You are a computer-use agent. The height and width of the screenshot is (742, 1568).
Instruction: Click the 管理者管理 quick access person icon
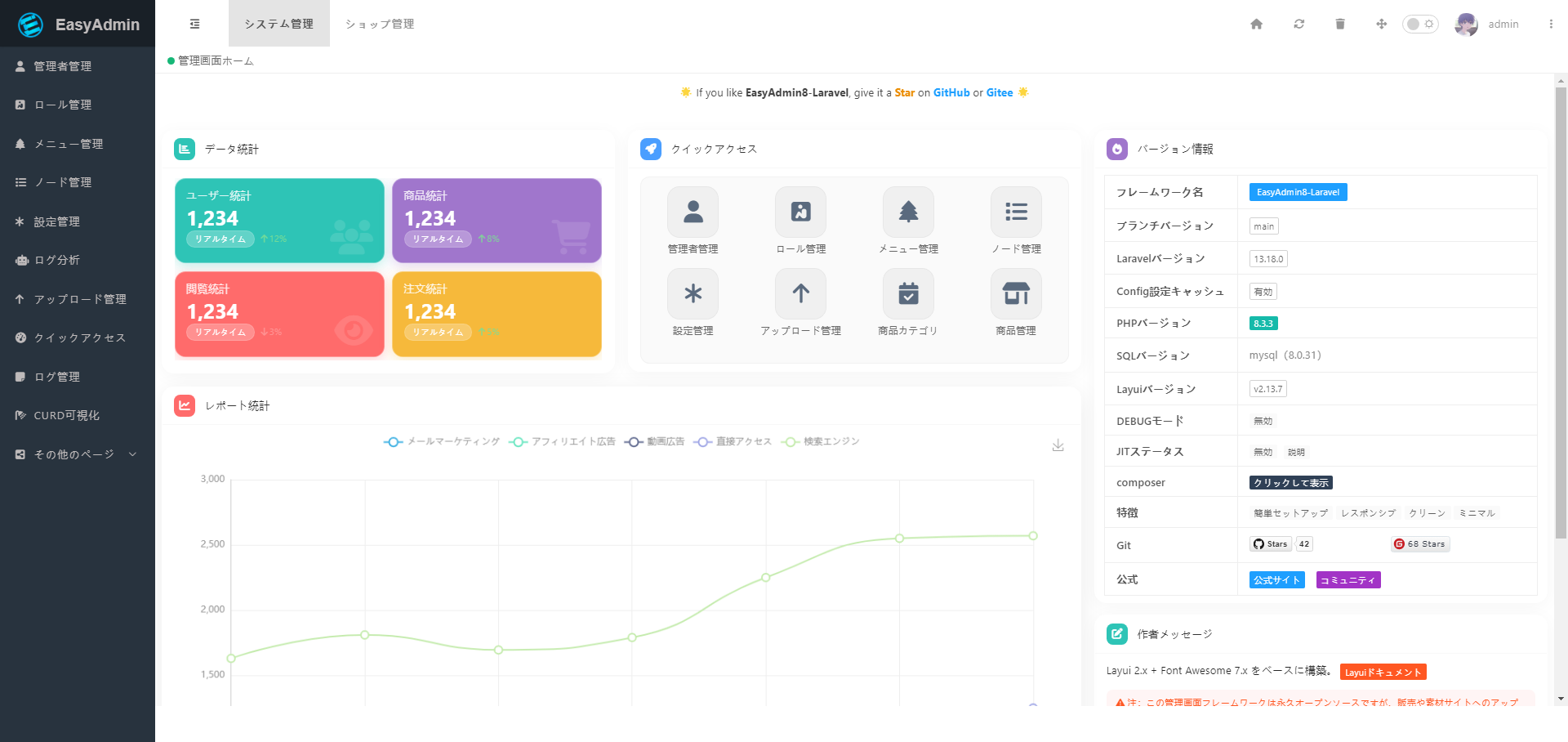point(693,212)
